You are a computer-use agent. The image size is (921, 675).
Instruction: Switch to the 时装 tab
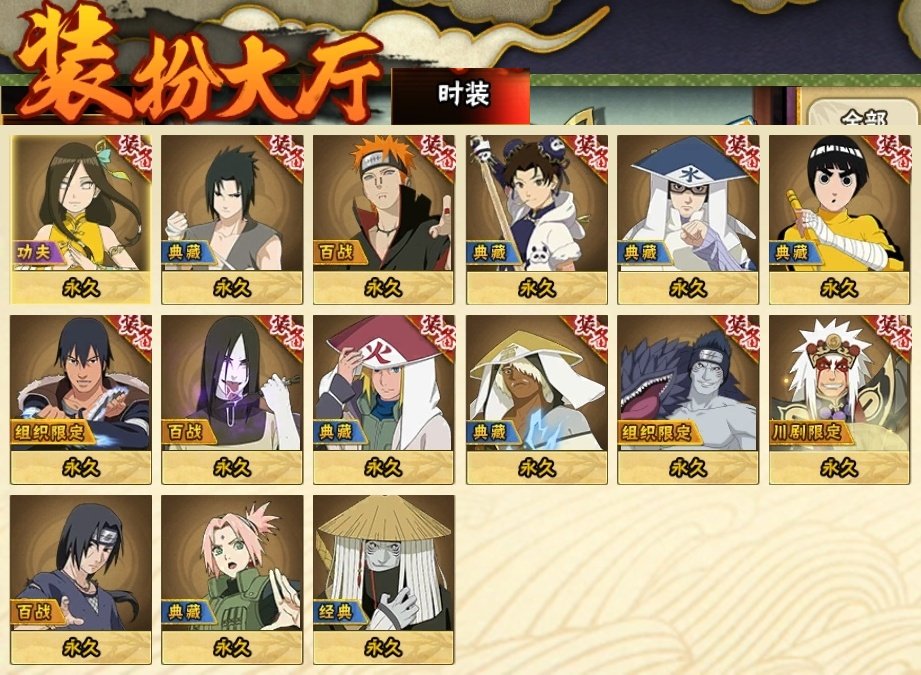click(x=462, y=96)
